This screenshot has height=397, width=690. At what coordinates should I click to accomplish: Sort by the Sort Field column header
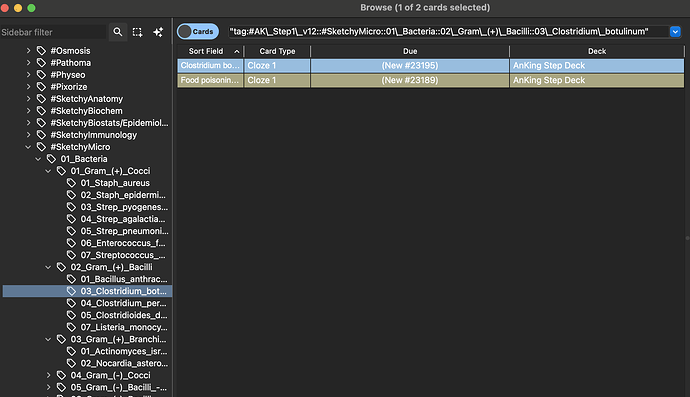(210, 51)
